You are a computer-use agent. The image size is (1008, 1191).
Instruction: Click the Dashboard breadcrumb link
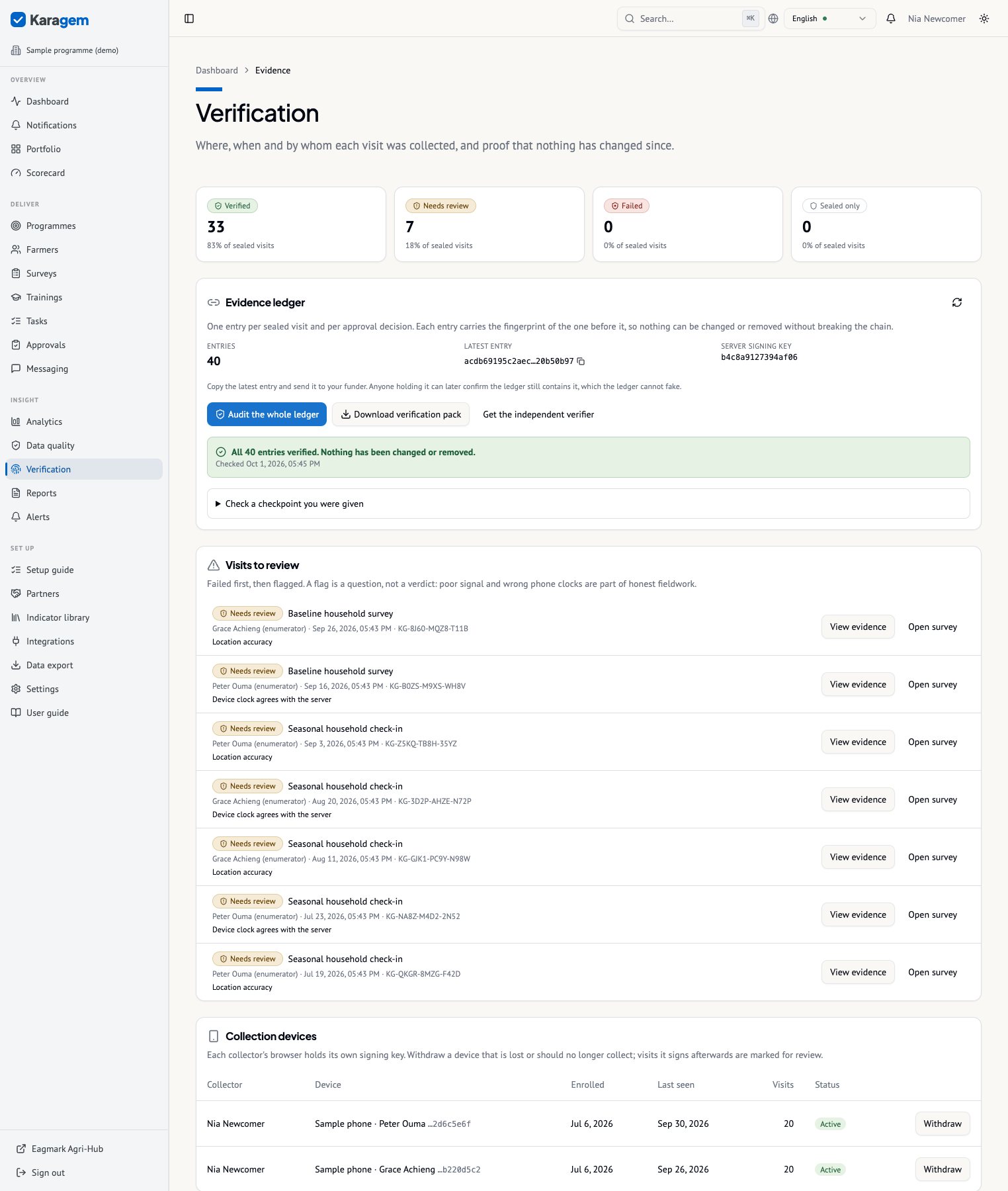(x=217, y=70)
